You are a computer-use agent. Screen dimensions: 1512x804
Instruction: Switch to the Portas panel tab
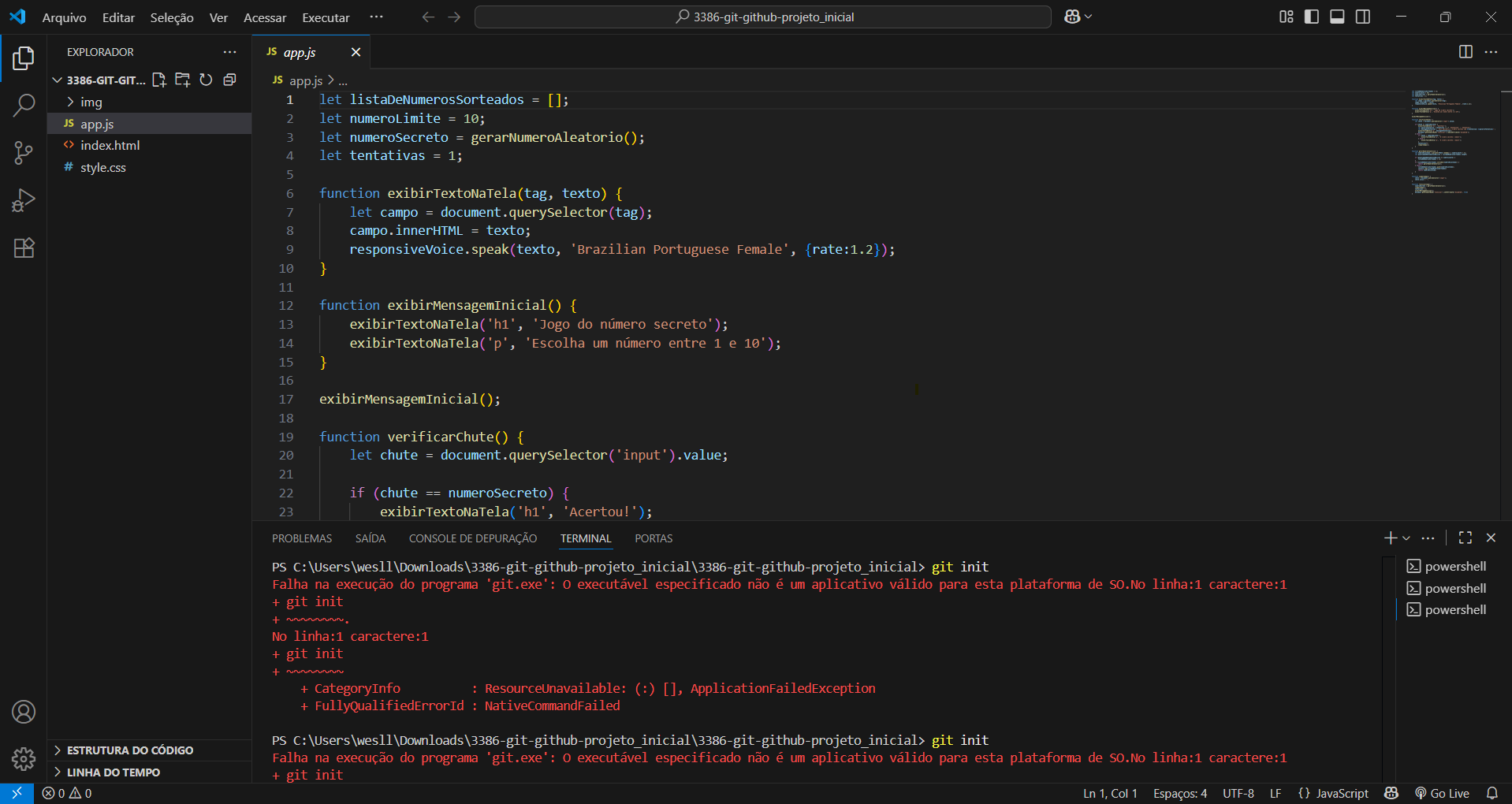654,538
